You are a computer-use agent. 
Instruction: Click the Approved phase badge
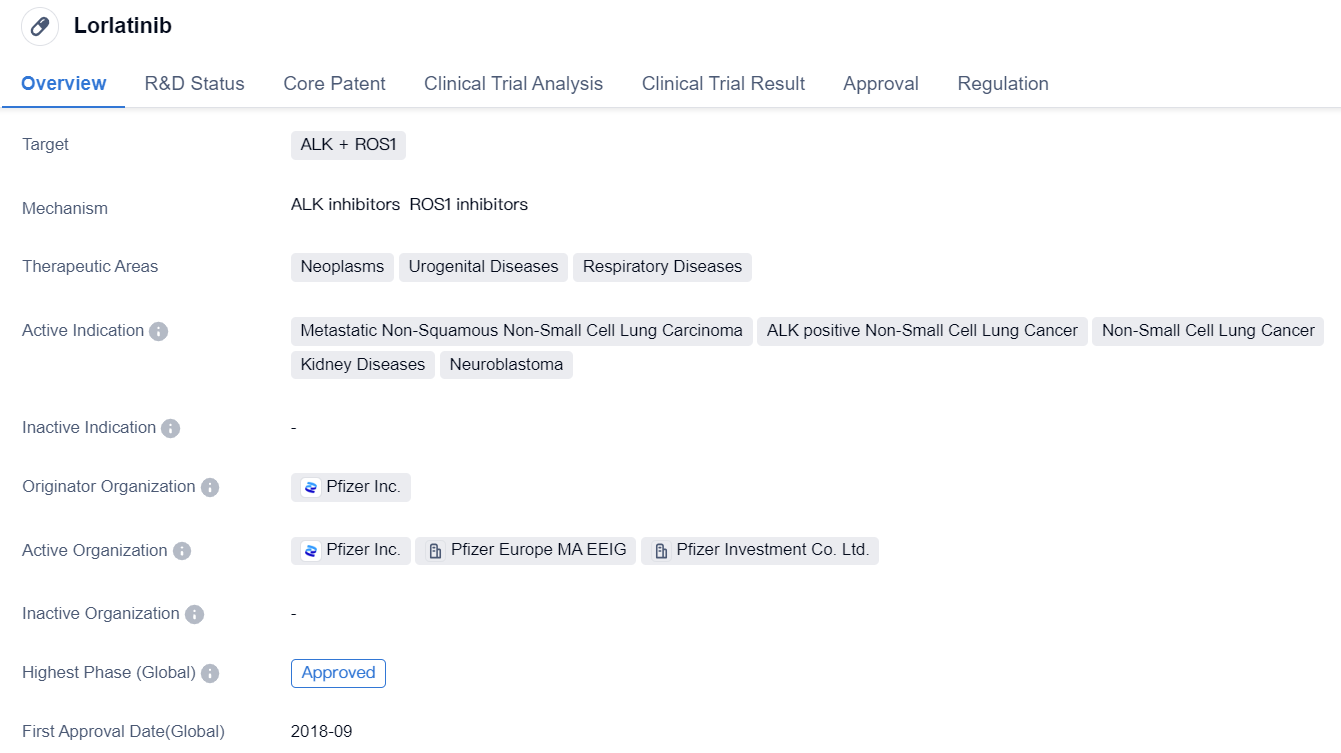tap(338, 673)
